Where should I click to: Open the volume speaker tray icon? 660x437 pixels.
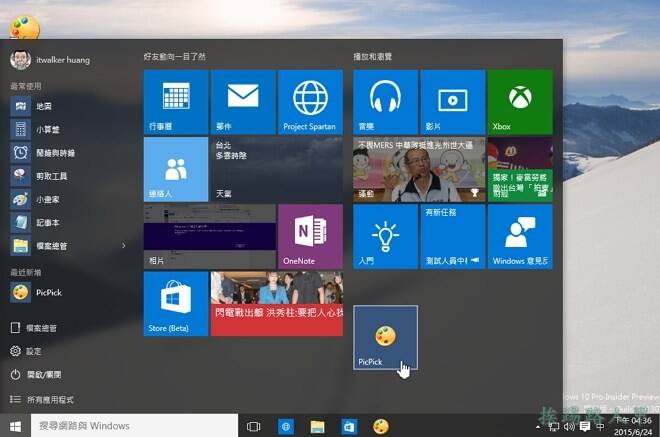[x=569, y=427]
